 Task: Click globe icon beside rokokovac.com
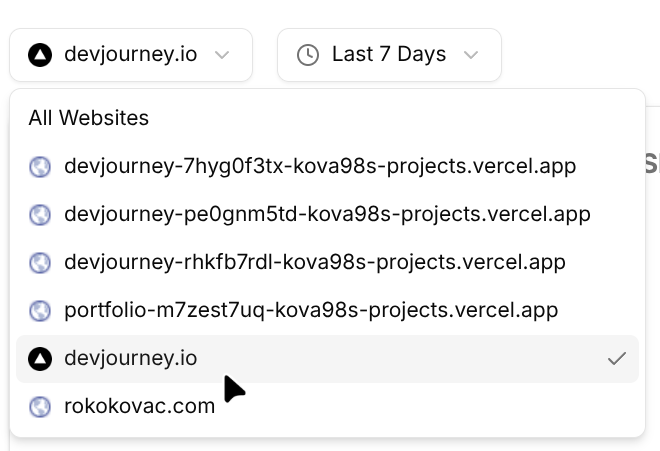[40, 406]
